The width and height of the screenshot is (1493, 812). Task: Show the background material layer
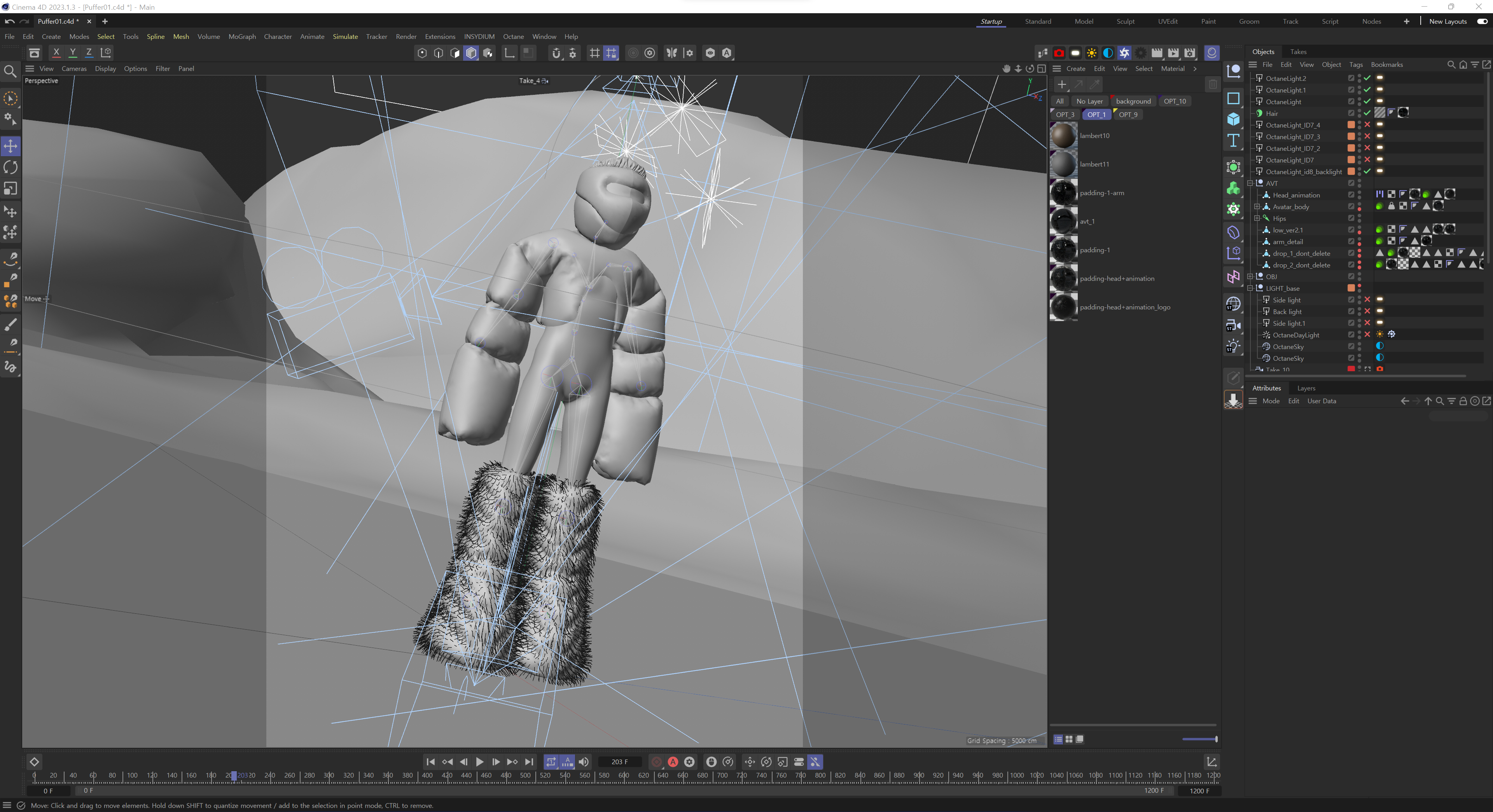pos(1133,101)
